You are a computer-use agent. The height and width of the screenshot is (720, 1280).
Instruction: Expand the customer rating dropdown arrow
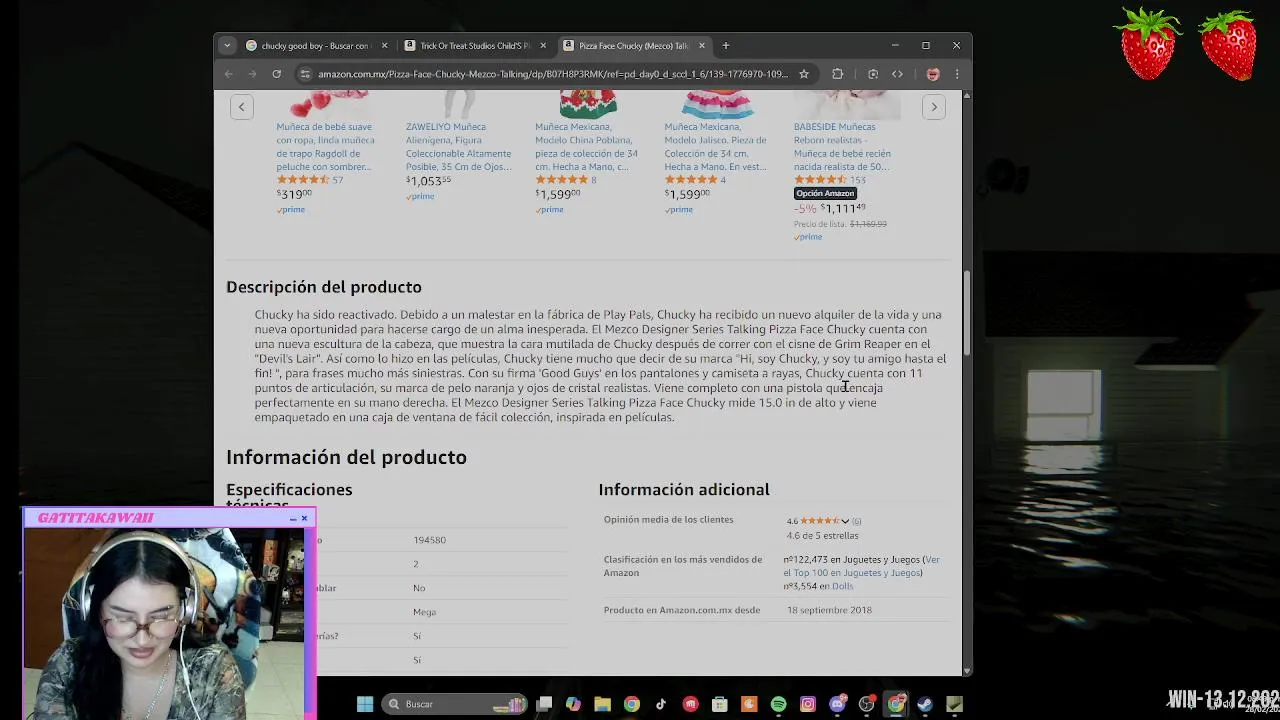845,521
